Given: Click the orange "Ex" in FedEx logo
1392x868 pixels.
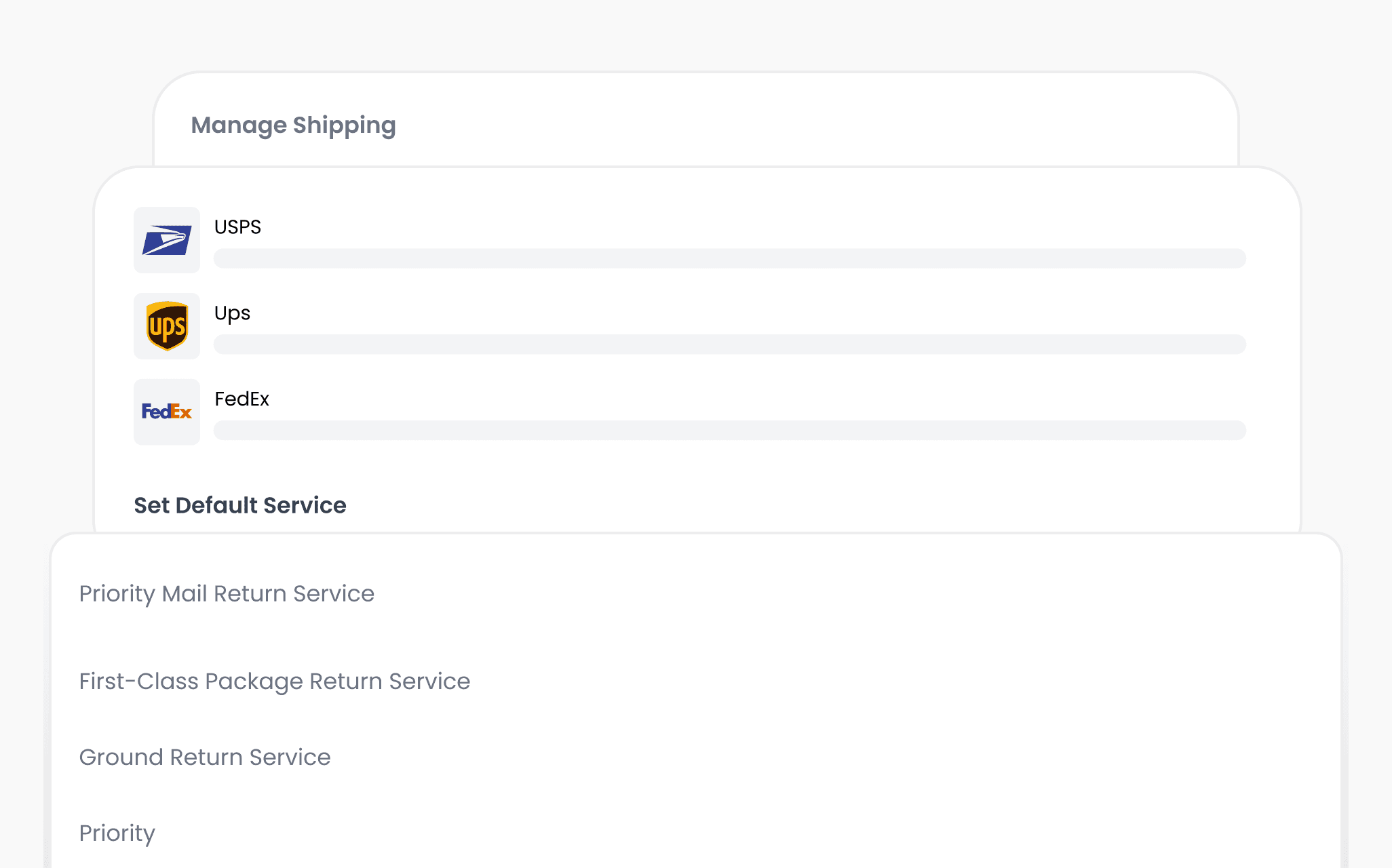Looking at the screenshot, I should [x=181, y=412].
